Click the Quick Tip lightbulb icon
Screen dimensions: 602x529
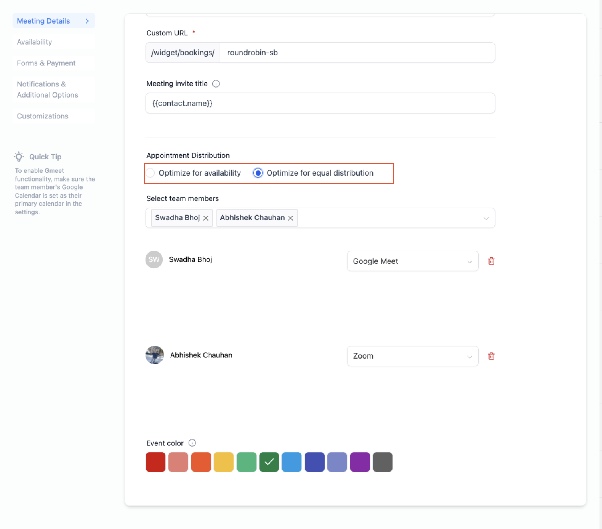[19, 156]
